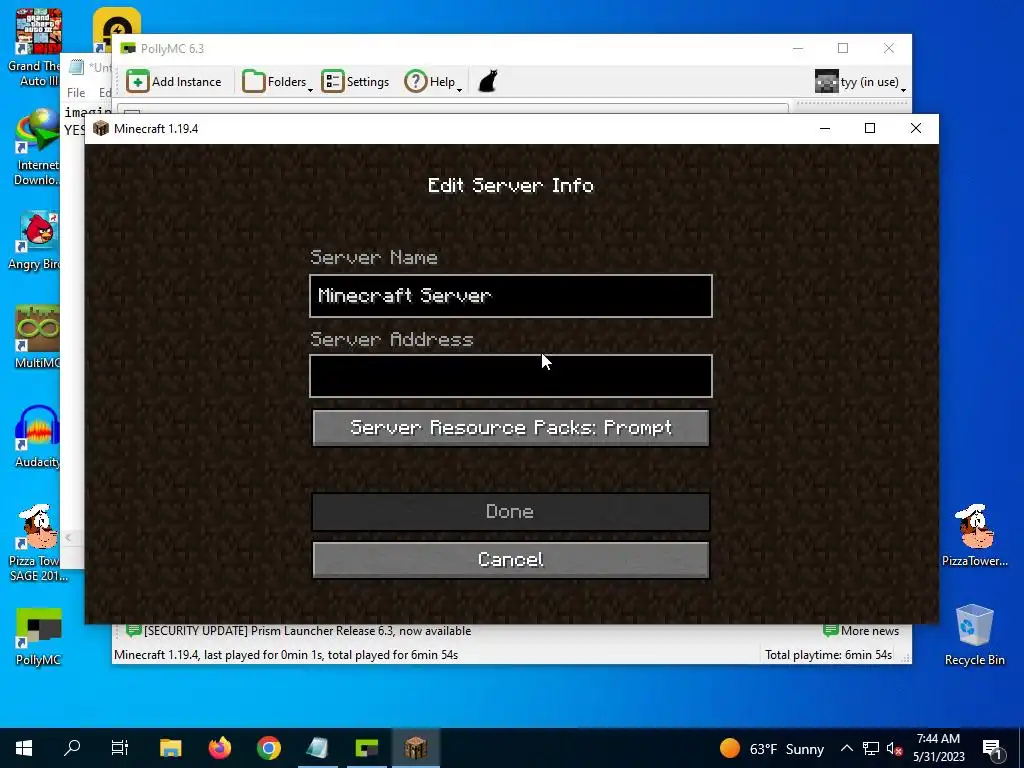The width and height of the screenshot is (1024, 768).
Task: Open the SECURITY UPDATE Prism Launcher news link
Action: tap(307, 631)
